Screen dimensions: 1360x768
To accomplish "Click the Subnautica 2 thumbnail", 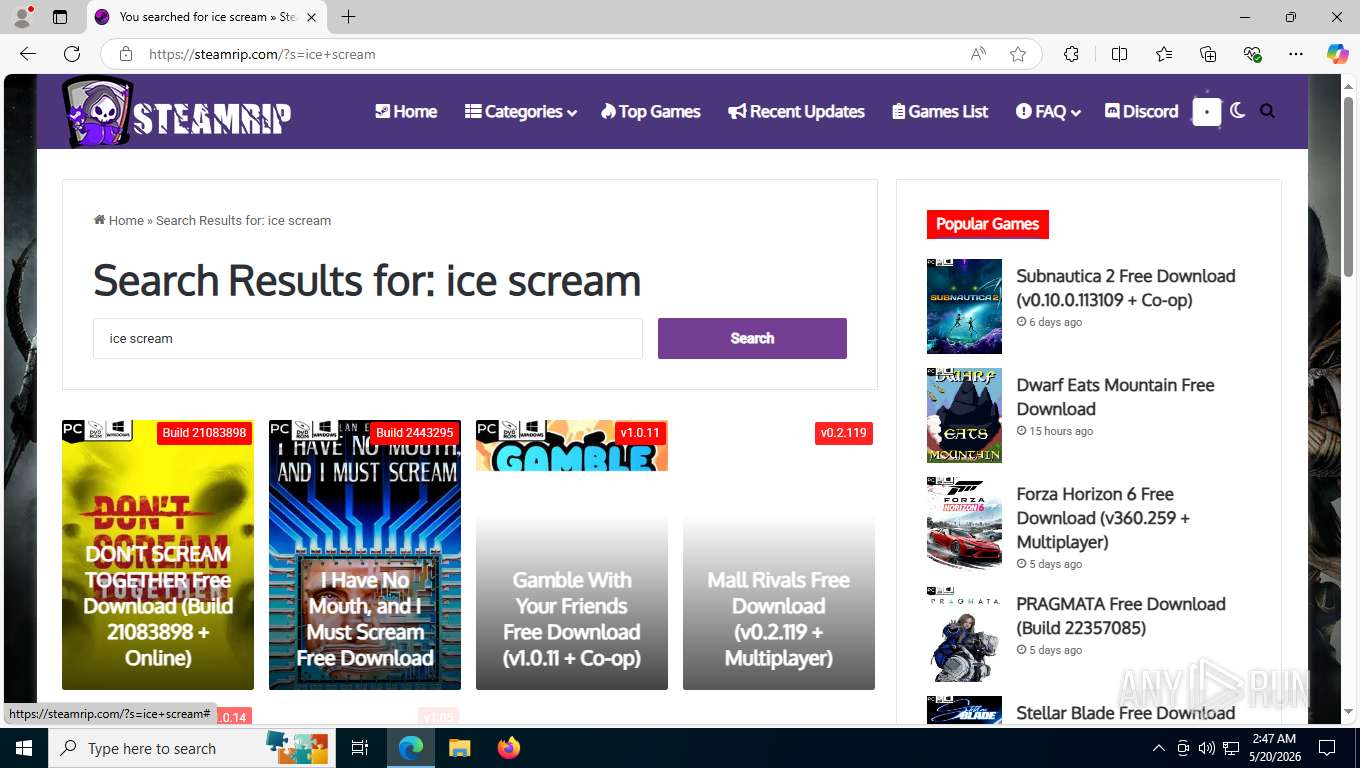I will click(964, 306).
